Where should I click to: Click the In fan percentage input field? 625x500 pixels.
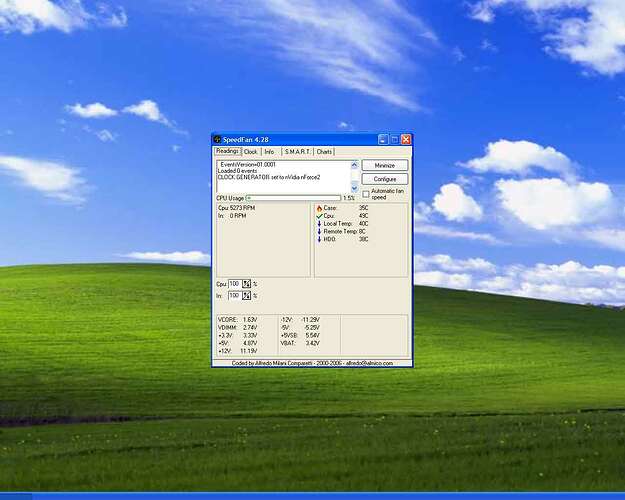click(x=235, y=295)
